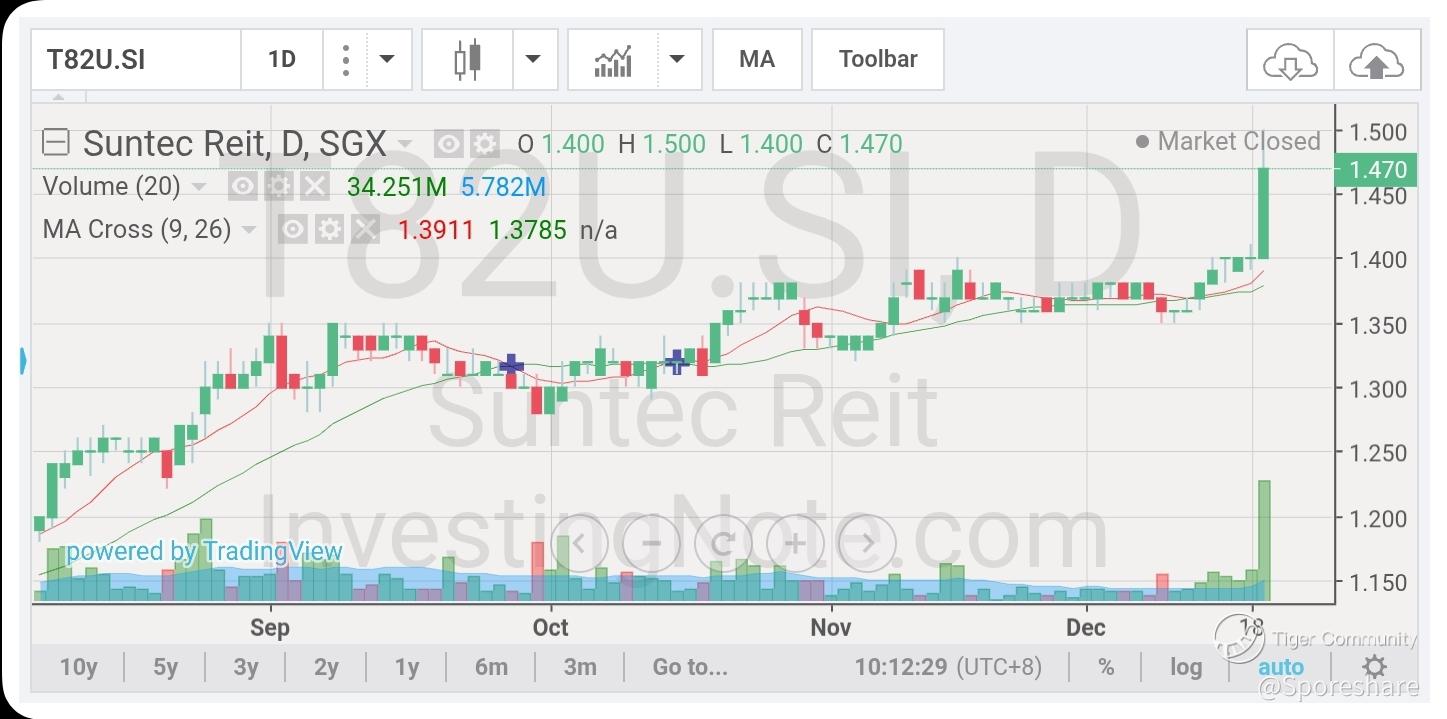Image resolution: width=1447 pixels, height=719 pixels.
Task: Toggle the Suntec Reit series visibility eye
Action: coord(448,144)
